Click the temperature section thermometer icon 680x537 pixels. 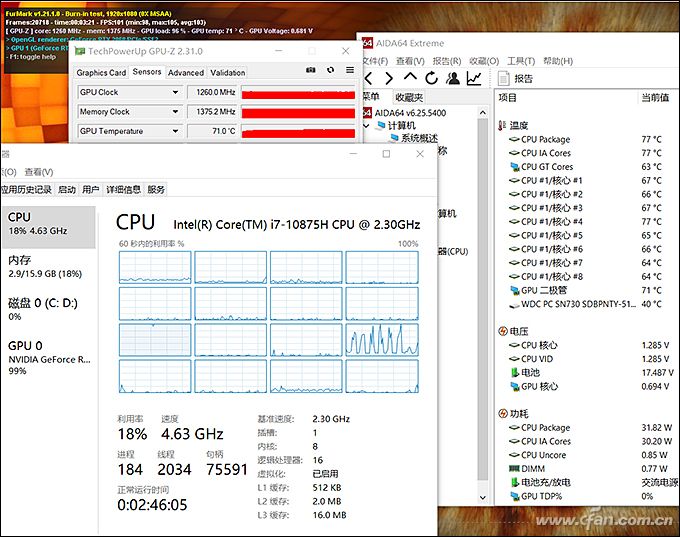tap(502, 126)
